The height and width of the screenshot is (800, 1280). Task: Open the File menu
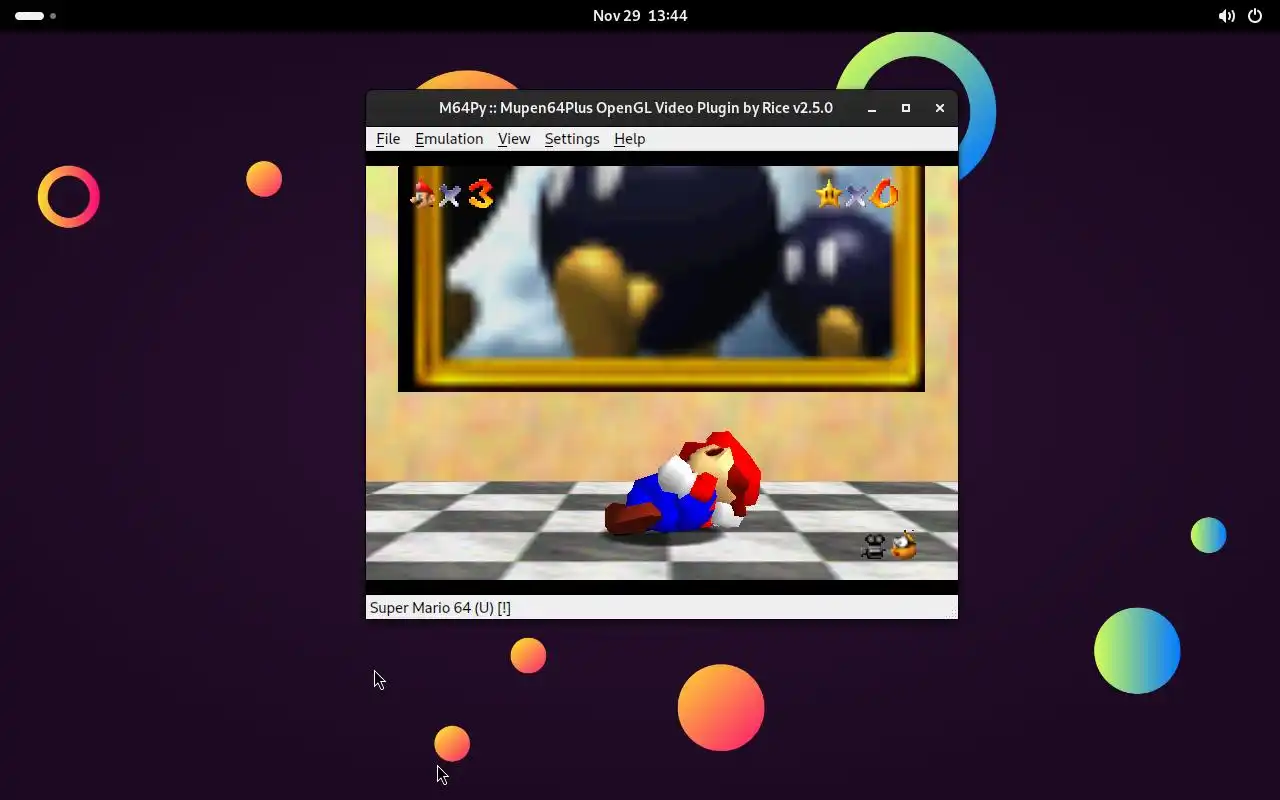point(388,139)
